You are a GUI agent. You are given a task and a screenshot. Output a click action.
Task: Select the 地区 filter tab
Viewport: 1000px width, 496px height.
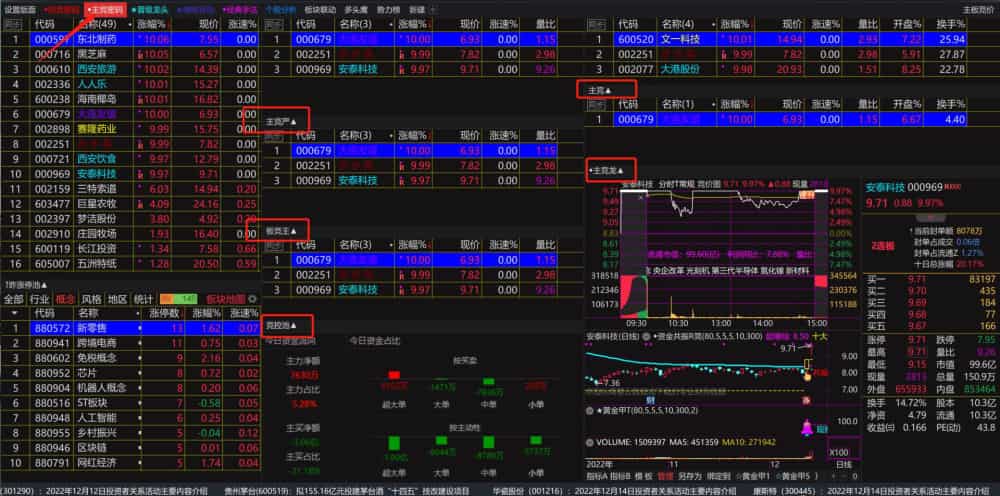point(117,299)
